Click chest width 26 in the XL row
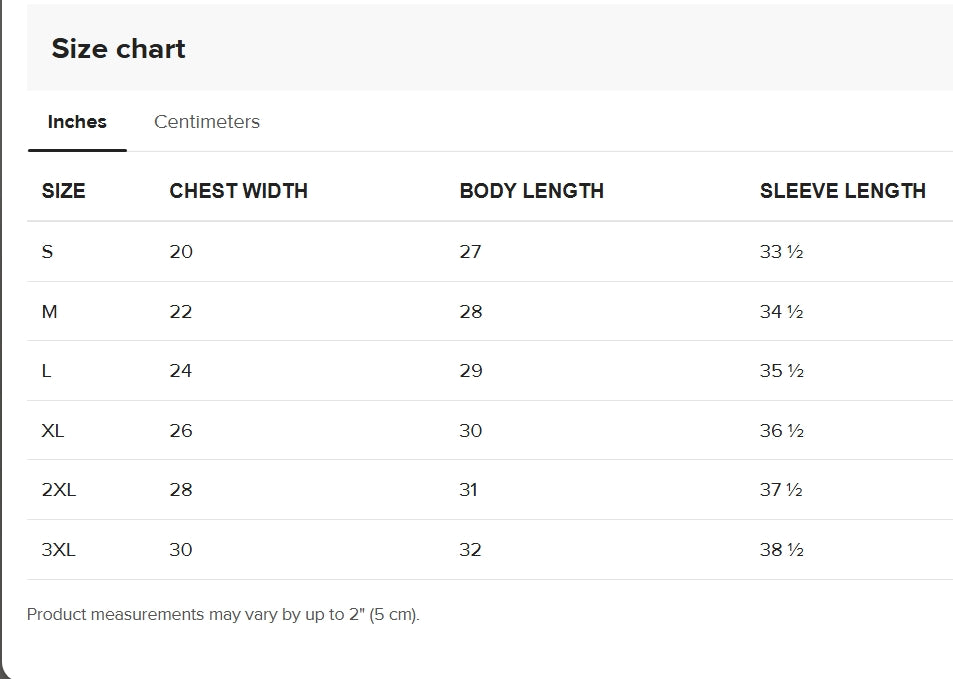This screenshot has width=953, height=679. pyautogui.click(x=181, y=431)
